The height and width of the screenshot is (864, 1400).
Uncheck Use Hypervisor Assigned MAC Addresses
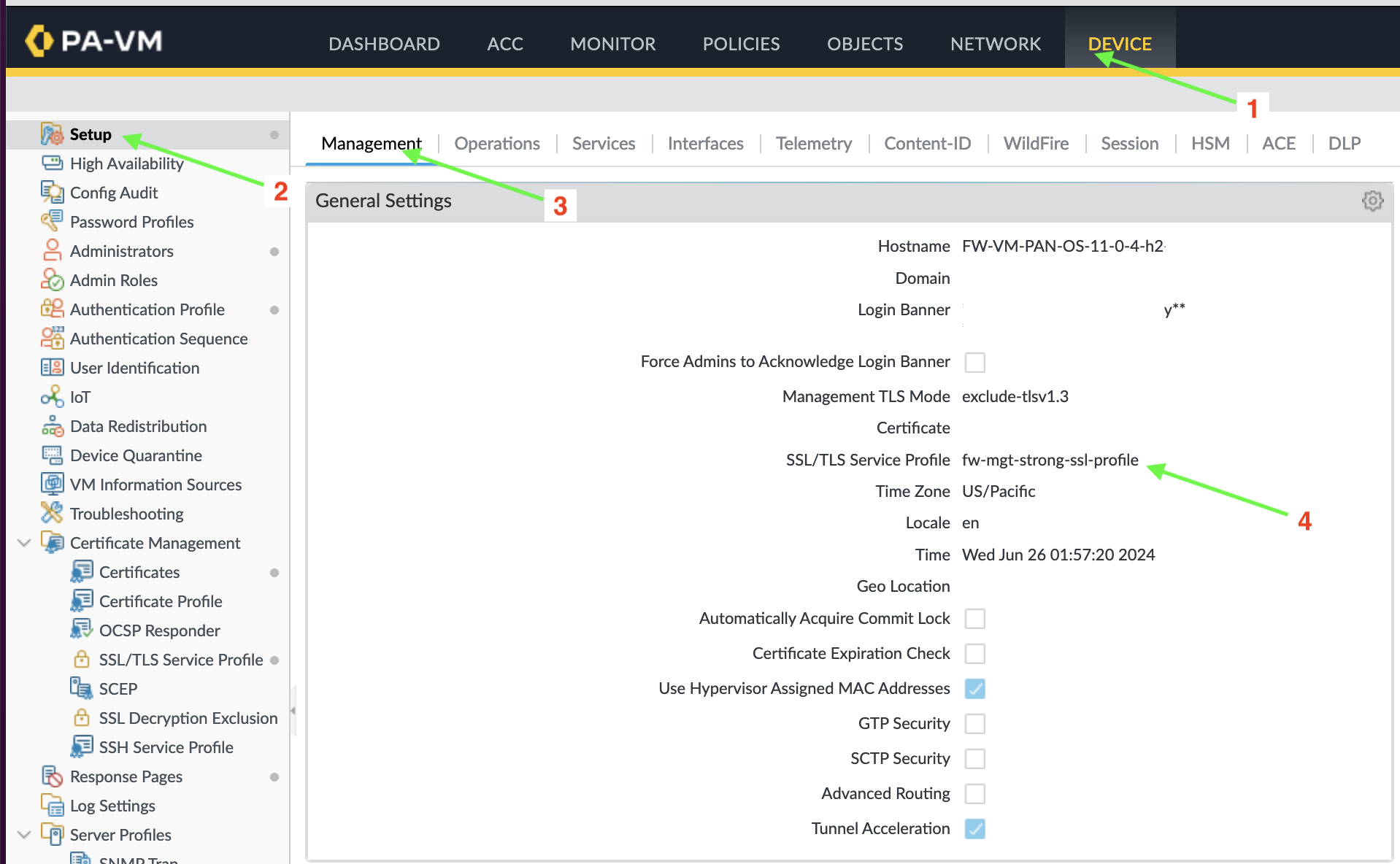(x=974, y=688)
